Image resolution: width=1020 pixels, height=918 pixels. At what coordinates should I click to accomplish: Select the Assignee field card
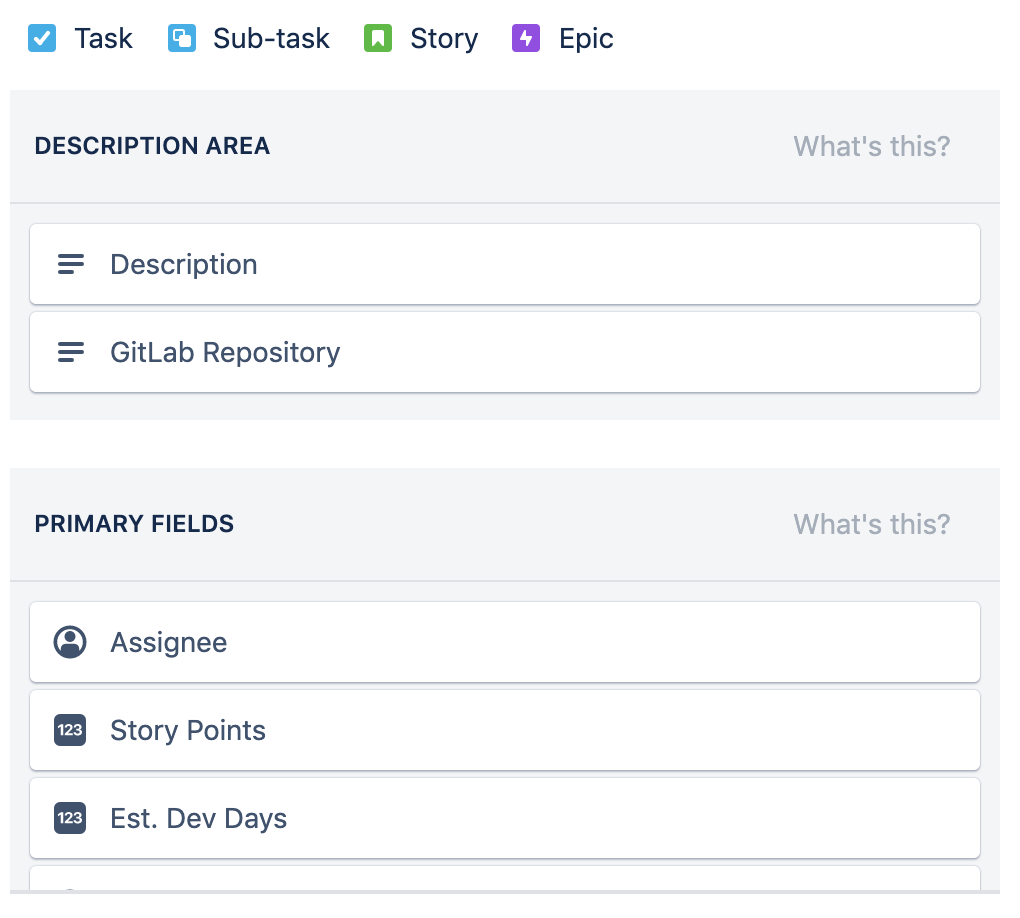pyautogui.click(x=505, y=642)
